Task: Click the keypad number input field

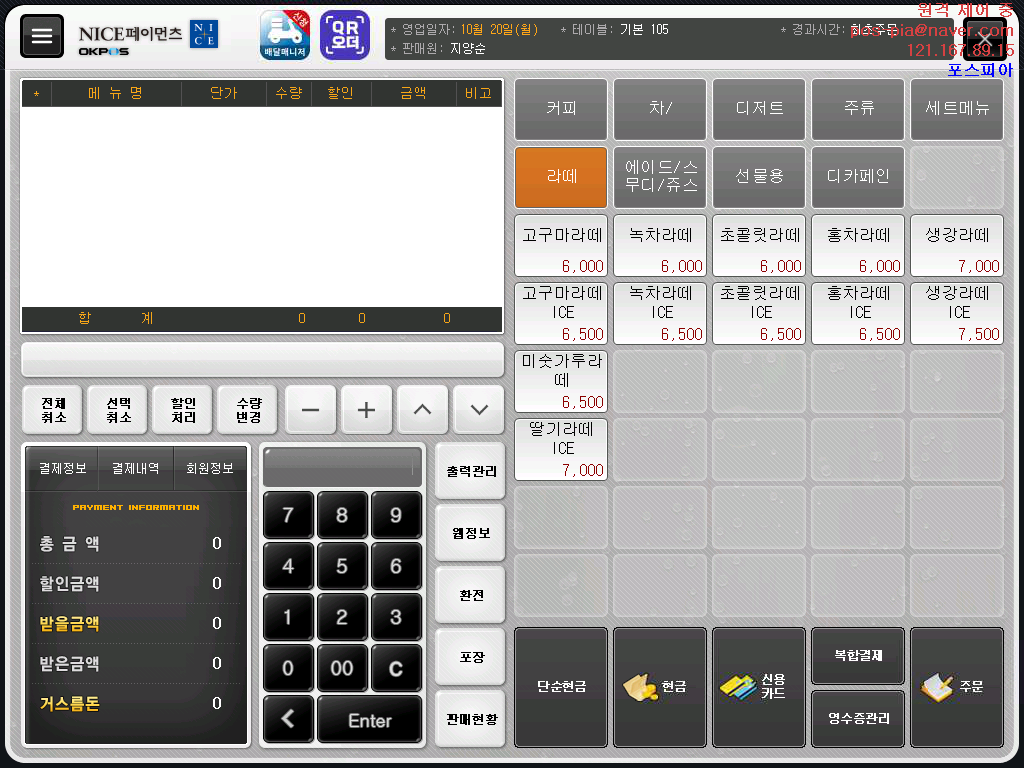Action: [342, 467]
